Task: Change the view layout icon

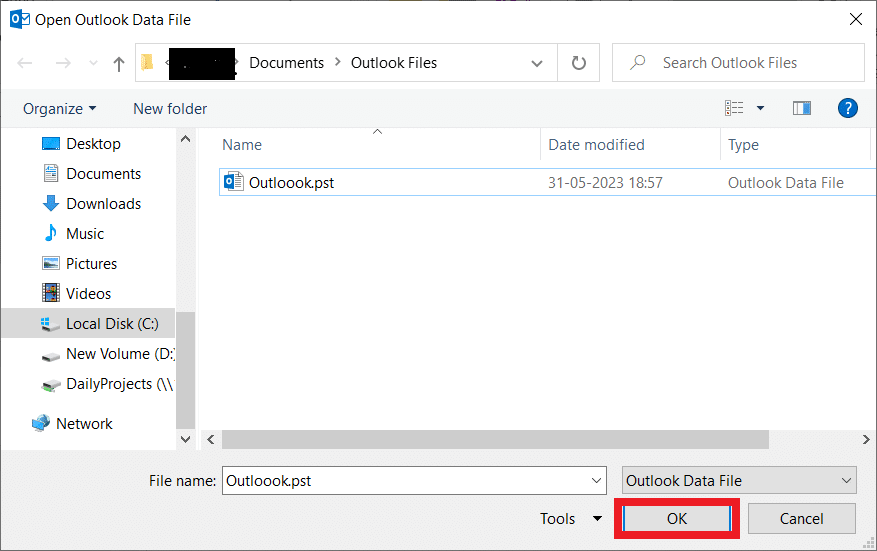Action: 734,108
